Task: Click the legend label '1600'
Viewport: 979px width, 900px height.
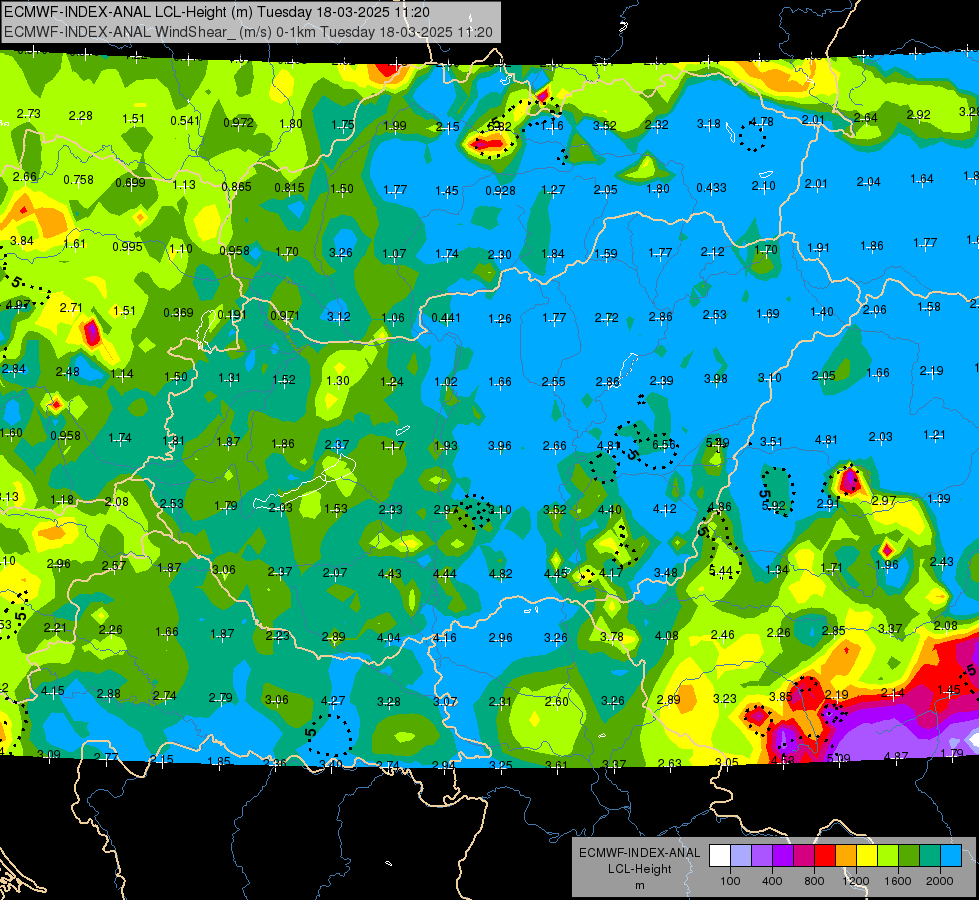Action: pyautogui.click(x=898, y=881)
